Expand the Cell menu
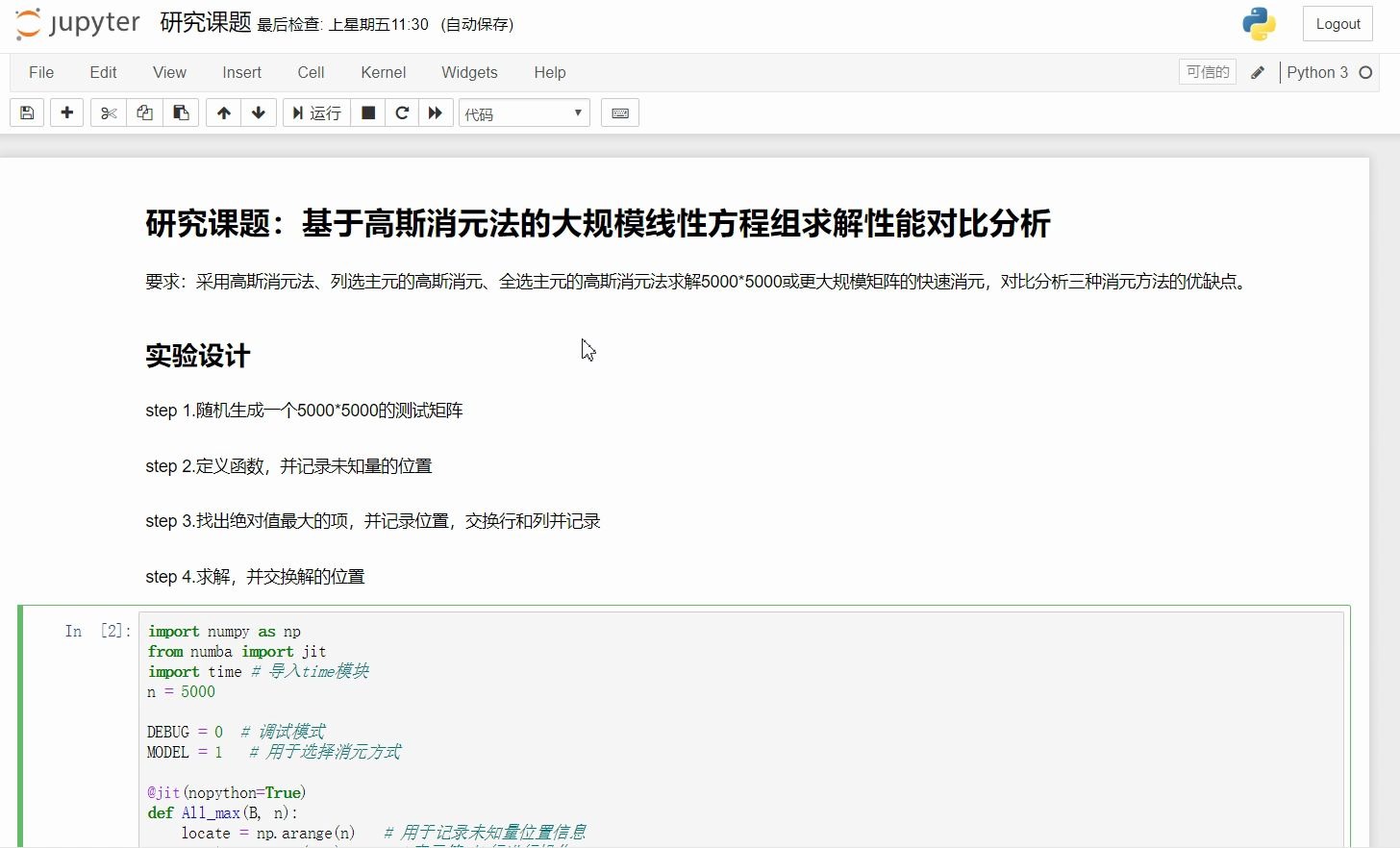Image resolution: width=1400 pixels, height=848 pixels. pos(311,72)
